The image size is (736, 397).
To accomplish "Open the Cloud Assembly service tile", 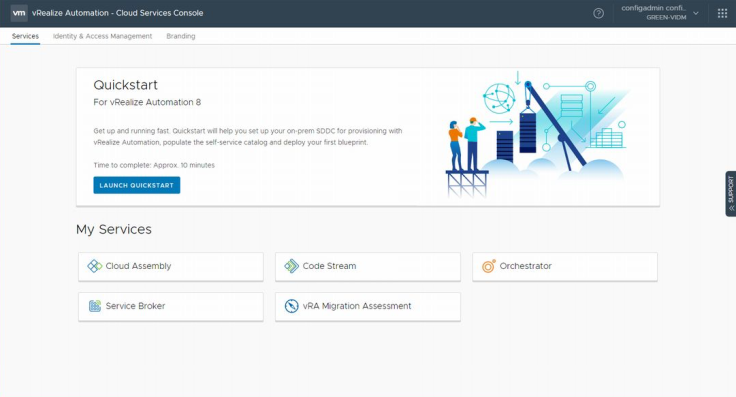I will click(x=171, y=267).
